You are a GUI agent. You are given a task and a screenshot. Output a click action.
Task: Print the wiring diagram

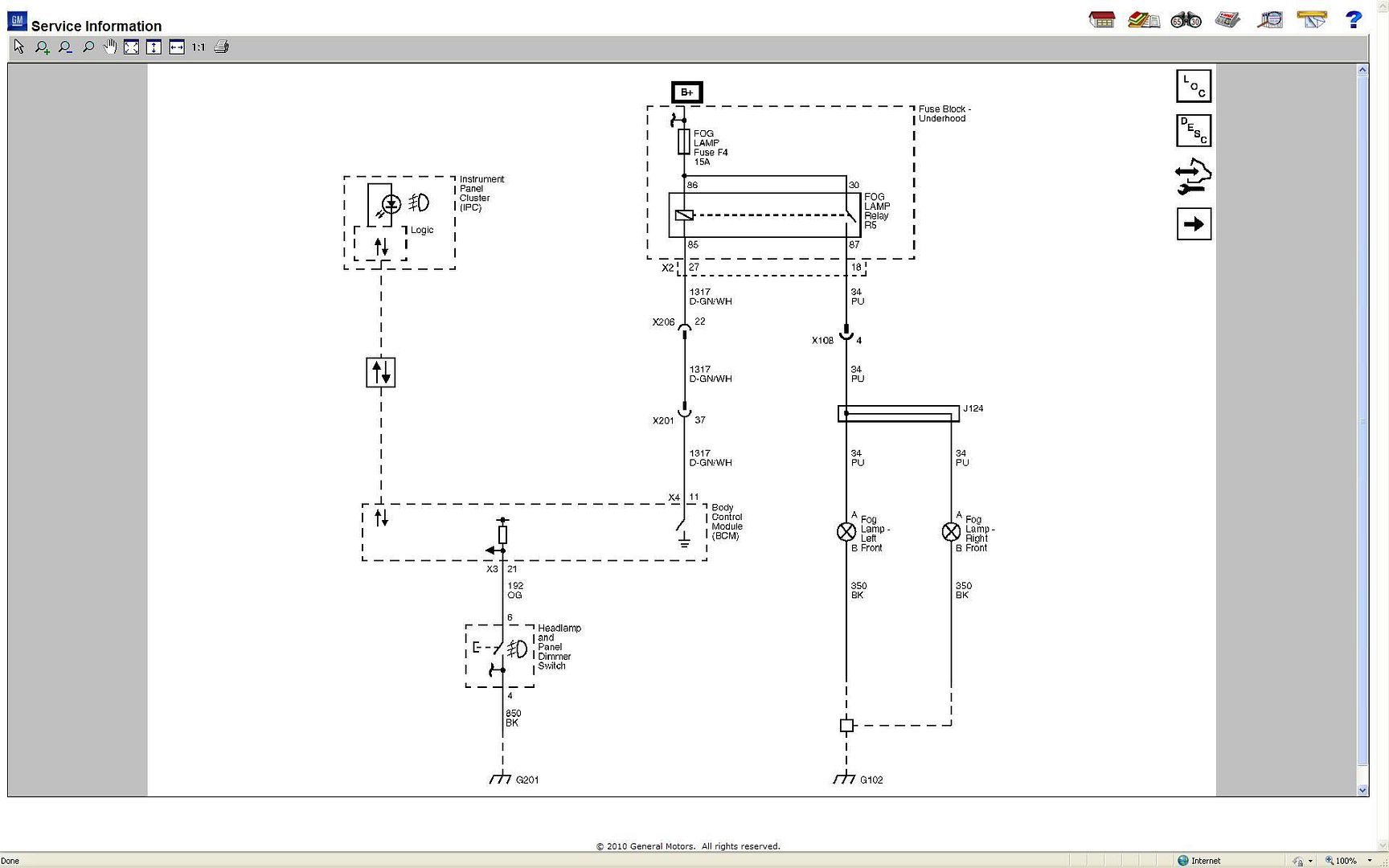[222, 47]
